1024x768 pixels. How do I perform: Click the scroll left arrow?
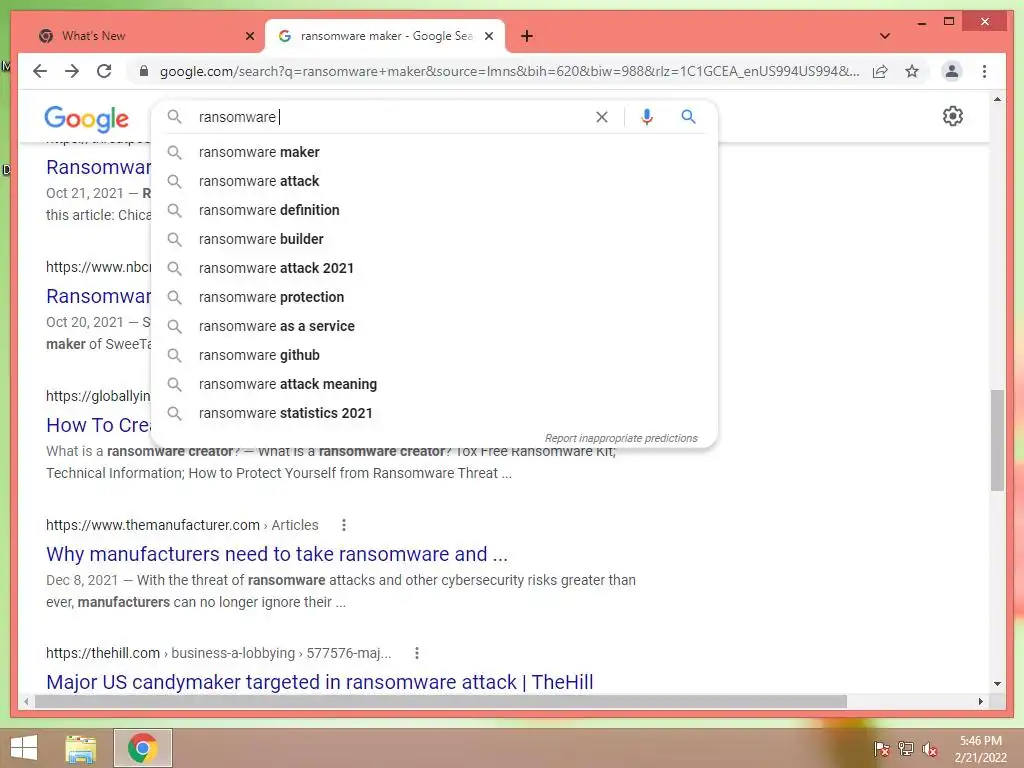26,701
